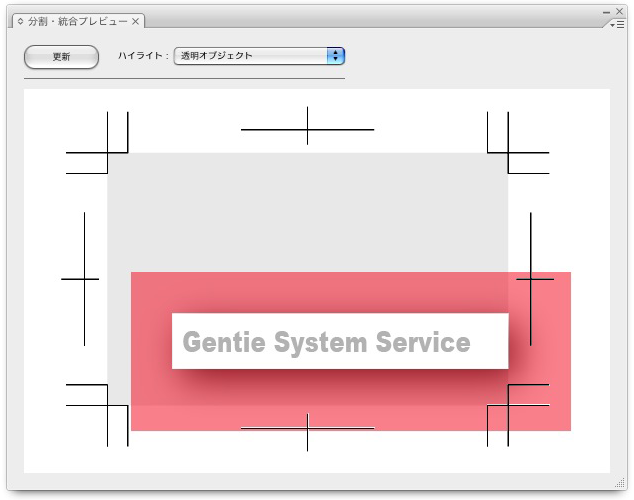Click the ハイライト label
634x500 pixels.
pos(143,55)
